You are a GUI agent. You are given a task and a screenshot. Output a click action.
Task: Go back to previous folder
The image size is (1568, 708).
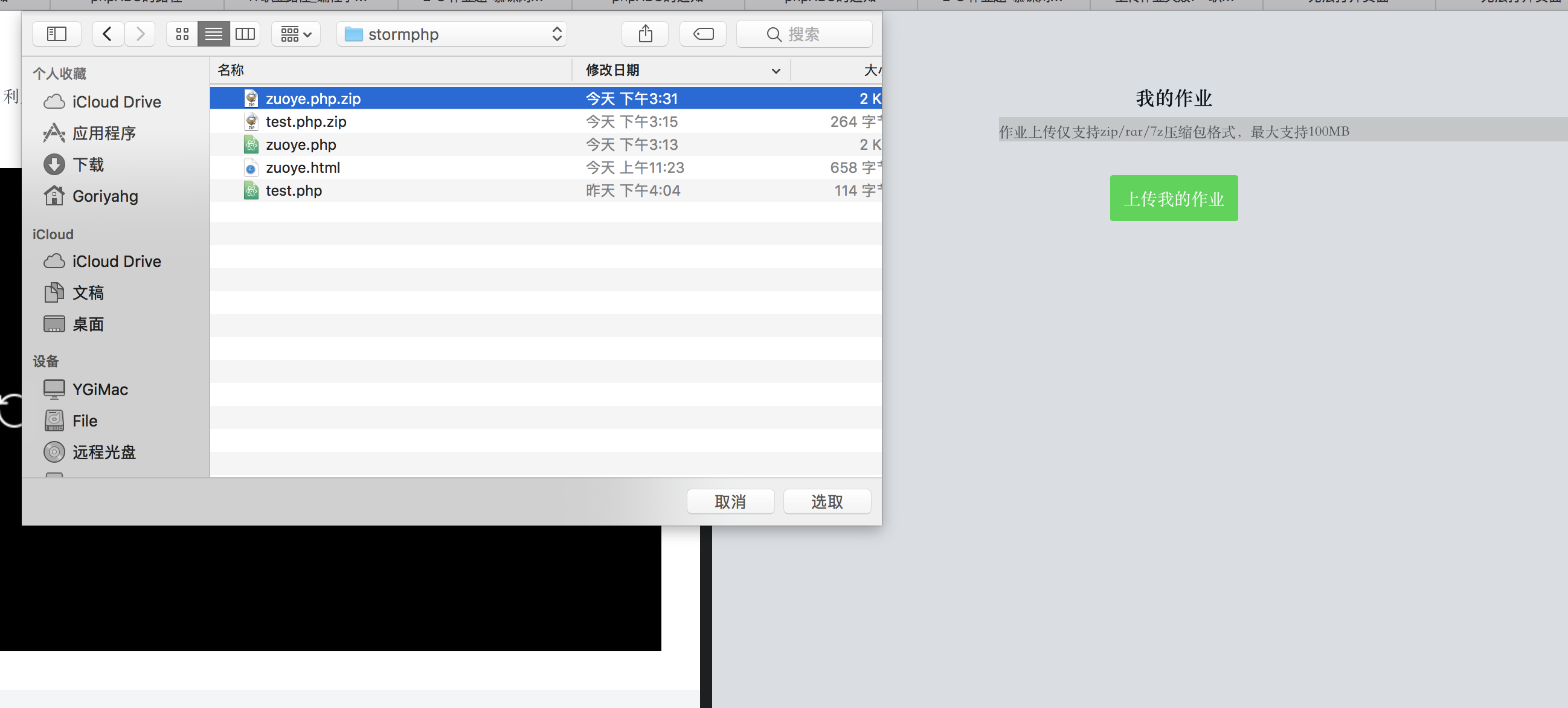[108, 34]
